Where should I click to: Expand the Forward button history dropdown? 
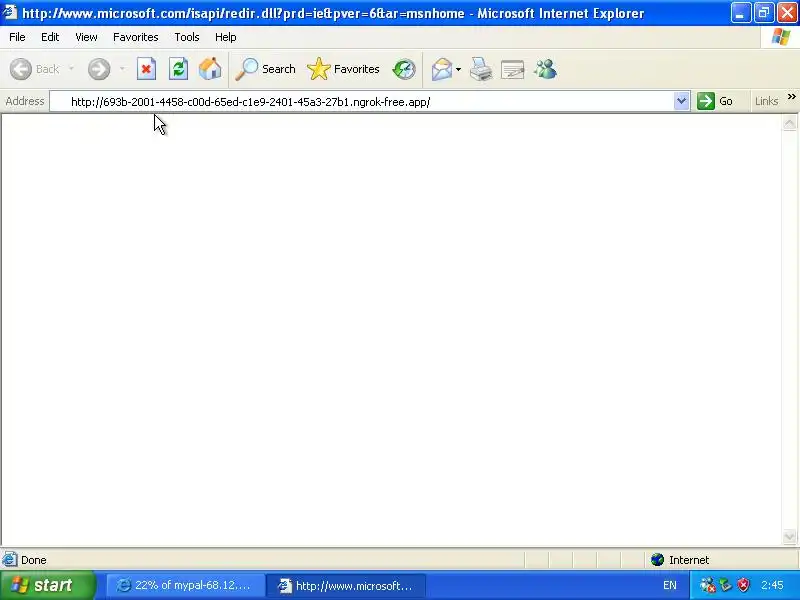point(122,69)
